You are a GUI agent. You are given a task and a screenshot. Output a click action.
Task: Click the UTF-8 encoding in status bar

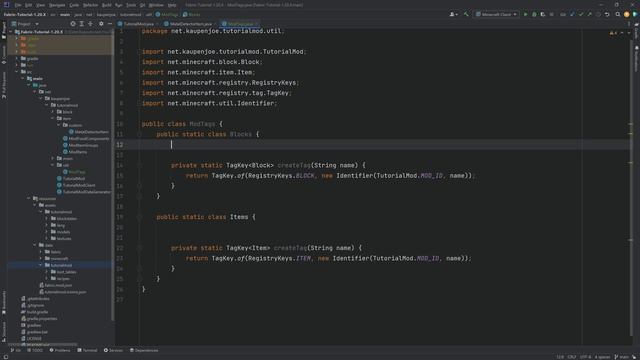point(585,357)
